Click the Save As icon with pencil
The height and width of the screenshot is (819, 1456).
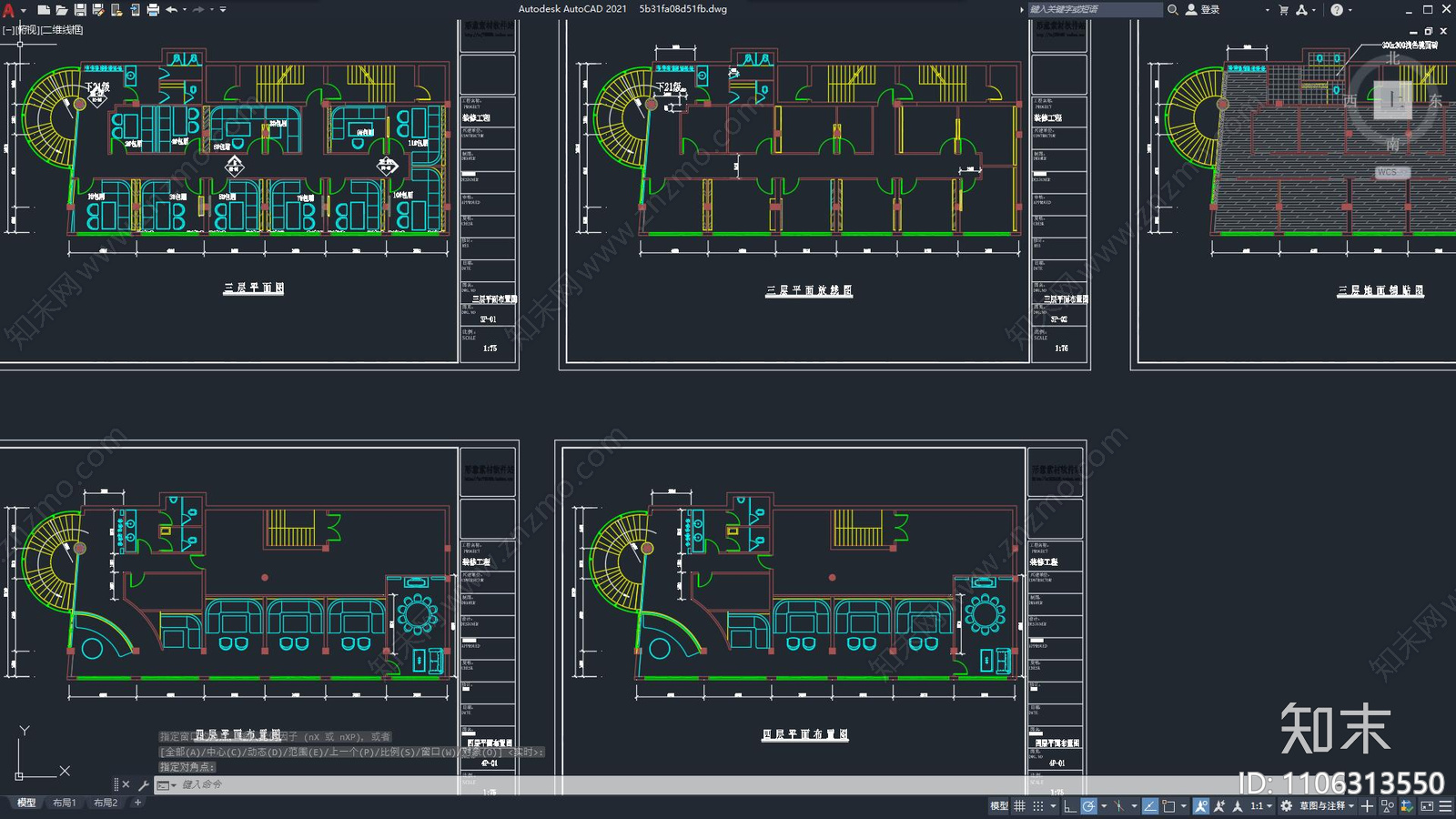coord(97,9)
